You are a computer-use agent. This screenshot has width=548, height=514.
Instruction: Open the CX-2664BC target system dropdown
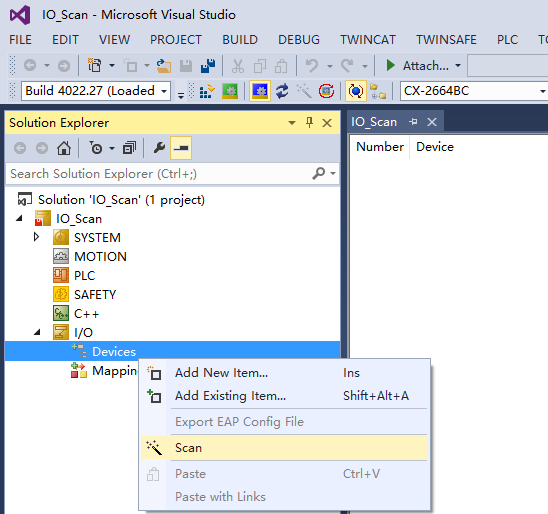[x=542, y=92]
